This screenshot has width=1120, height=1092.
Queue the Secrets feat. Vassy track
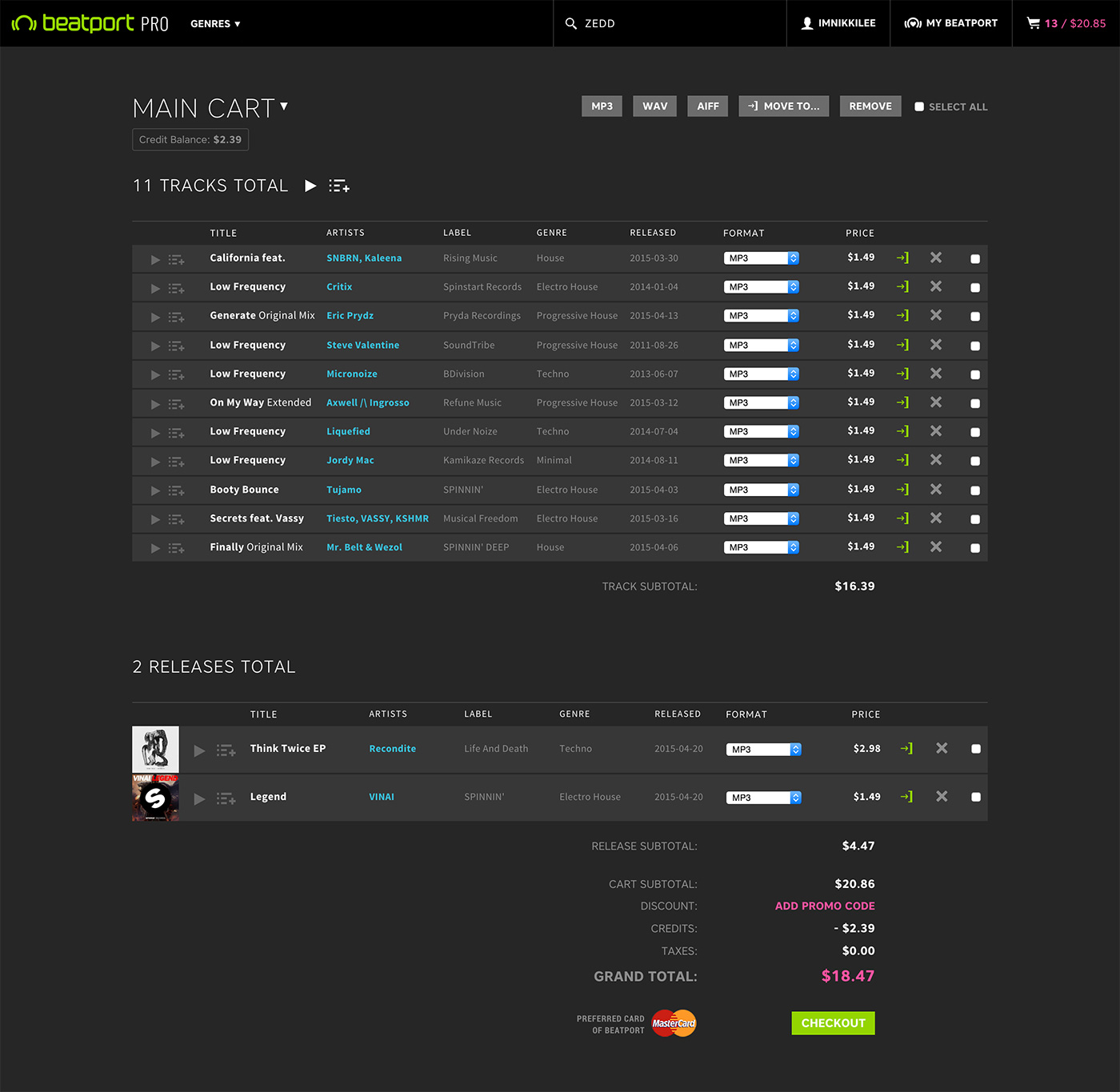coord(177,520)
